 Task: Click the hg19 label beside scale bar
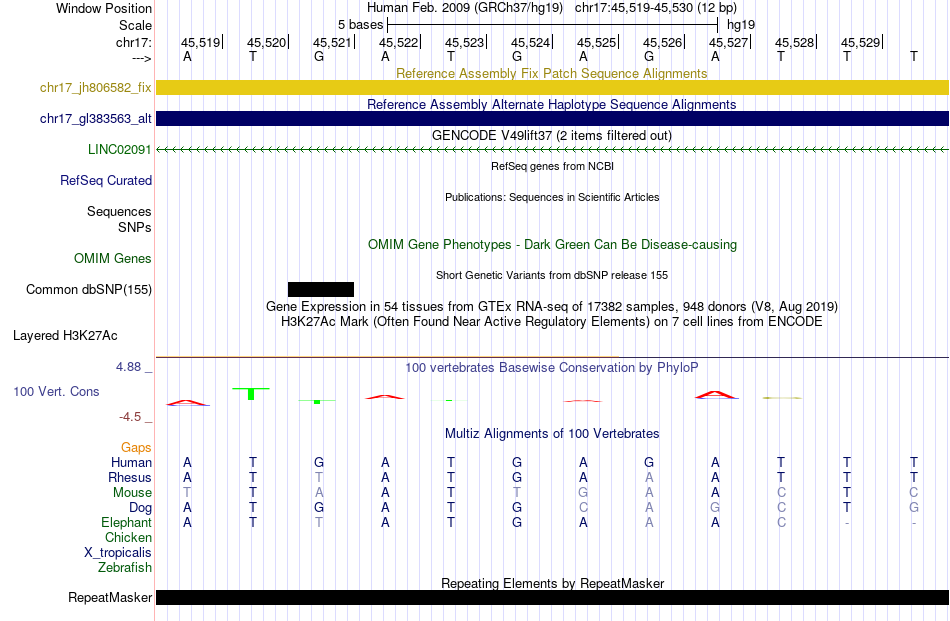[x=741, y=25]
